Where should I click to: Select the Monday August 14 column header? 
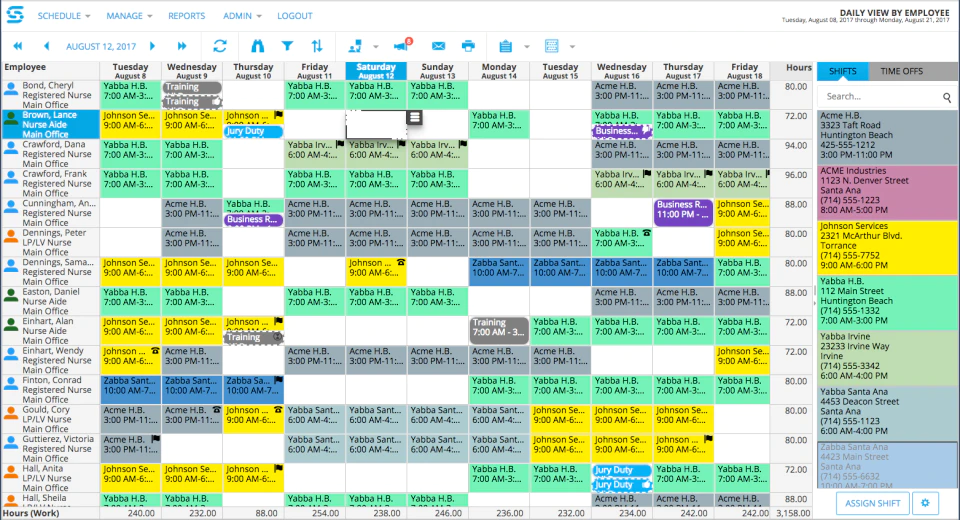(499, 71)
